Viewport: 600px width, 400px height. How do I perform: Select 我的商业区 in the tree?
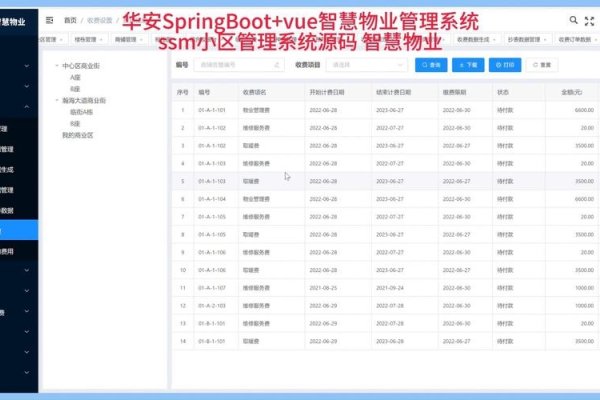click(78, 135)
